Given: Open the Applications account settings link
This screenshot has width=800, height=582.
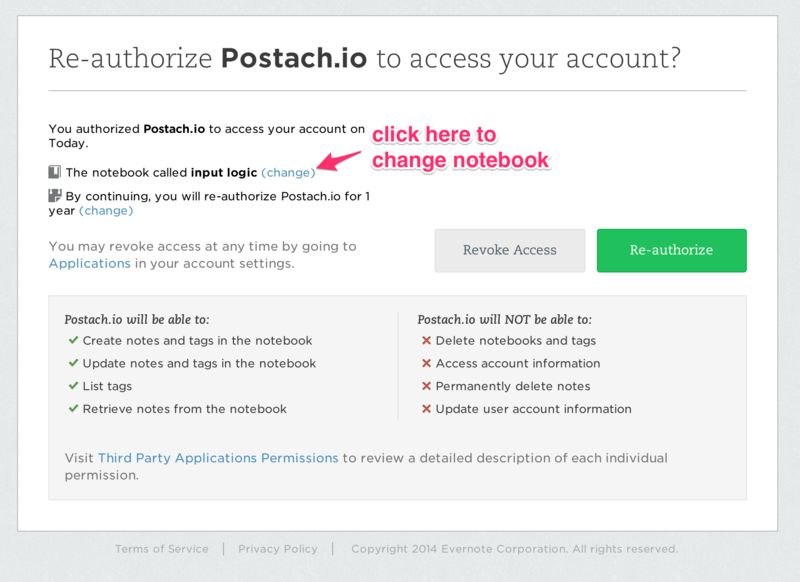Looking at the screenshot, I should pos(90,264).
